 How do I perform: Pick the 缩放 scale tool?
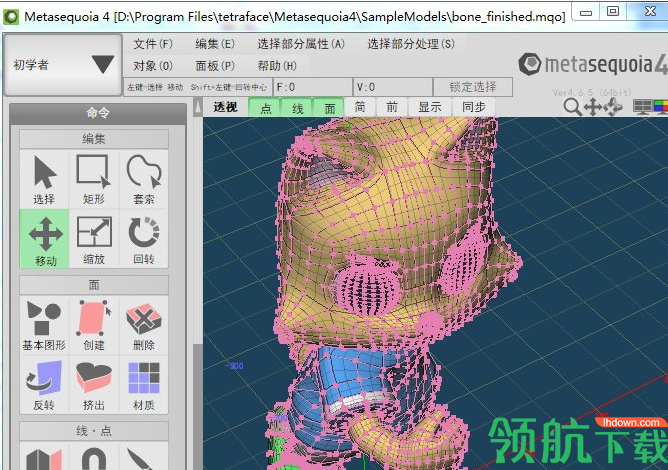click(94, 239)
